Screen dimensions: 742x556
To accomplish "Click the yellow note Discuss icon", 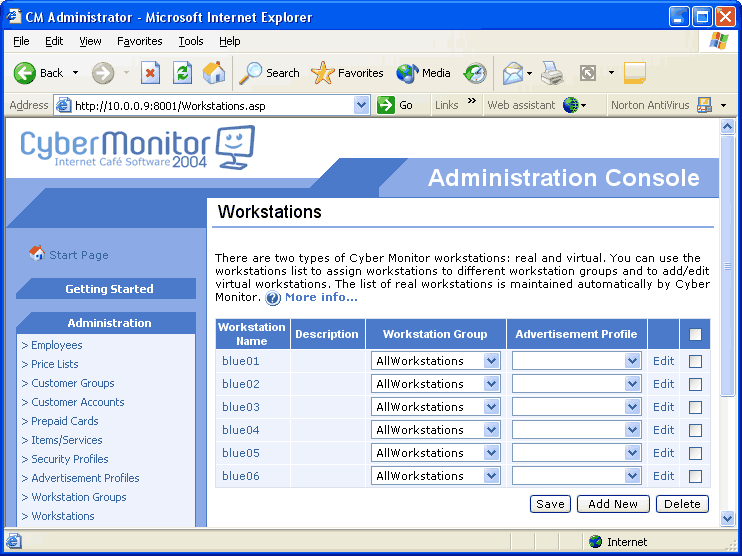I will coord(635,73).
